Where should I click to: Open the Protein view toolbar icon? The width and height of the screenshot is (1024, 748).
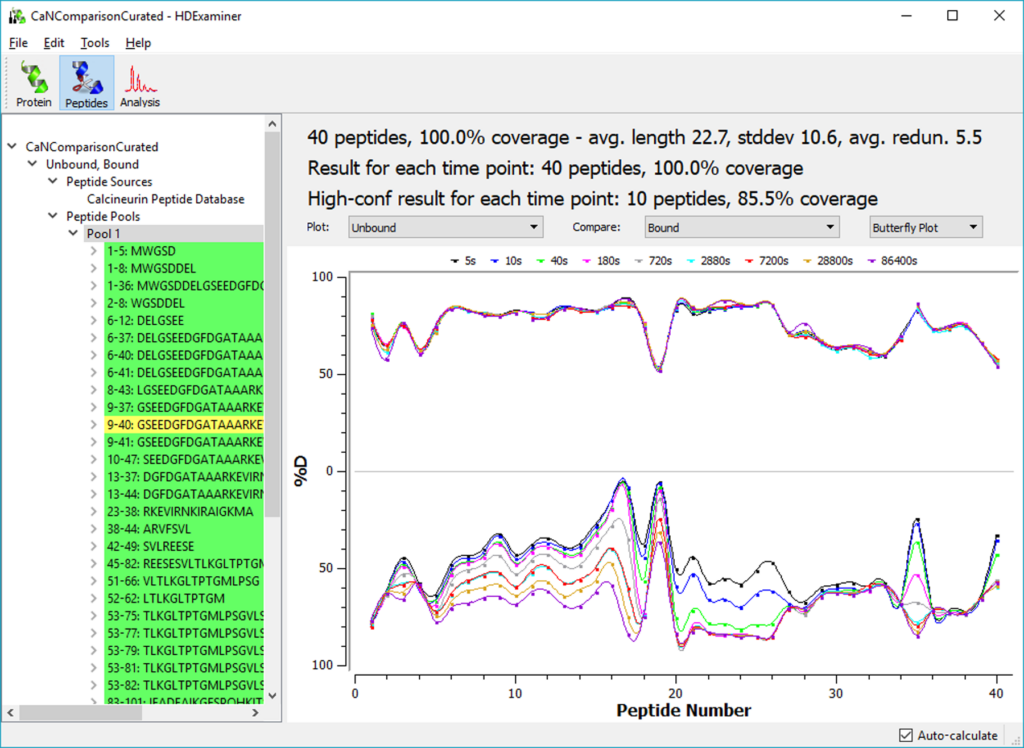34,83
